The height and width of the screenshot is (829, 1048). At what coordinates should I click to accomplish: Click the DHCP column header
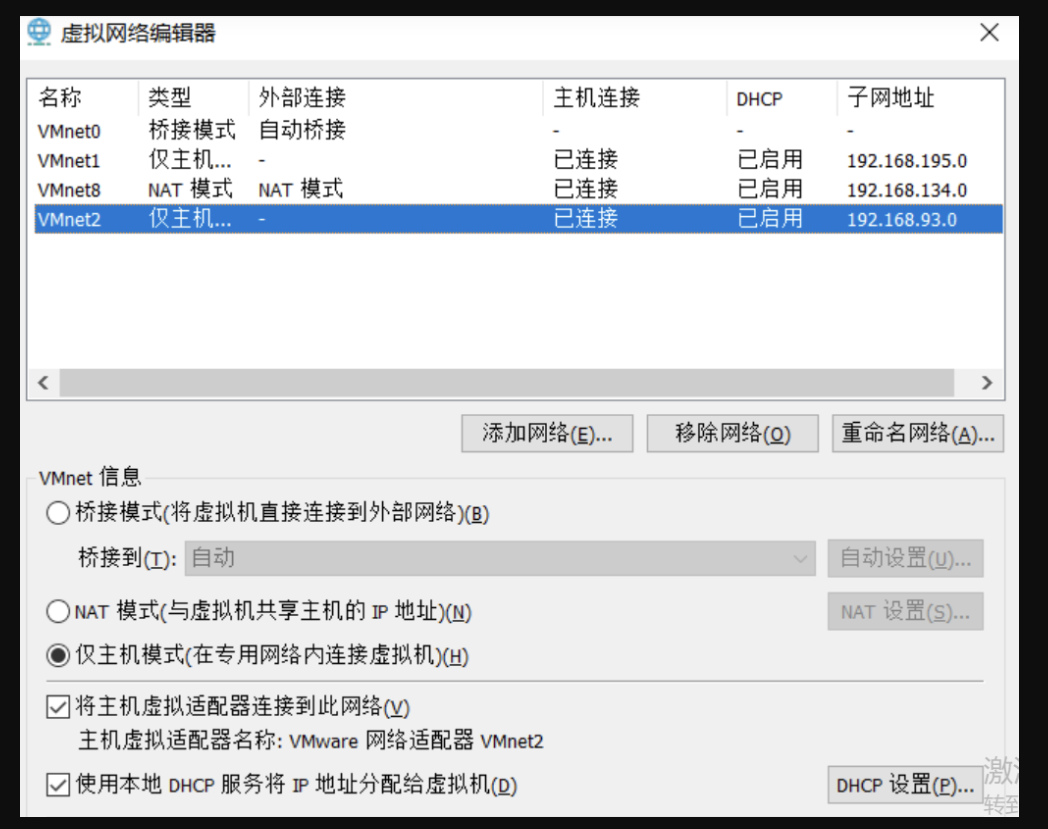click(x=782, y=98)
